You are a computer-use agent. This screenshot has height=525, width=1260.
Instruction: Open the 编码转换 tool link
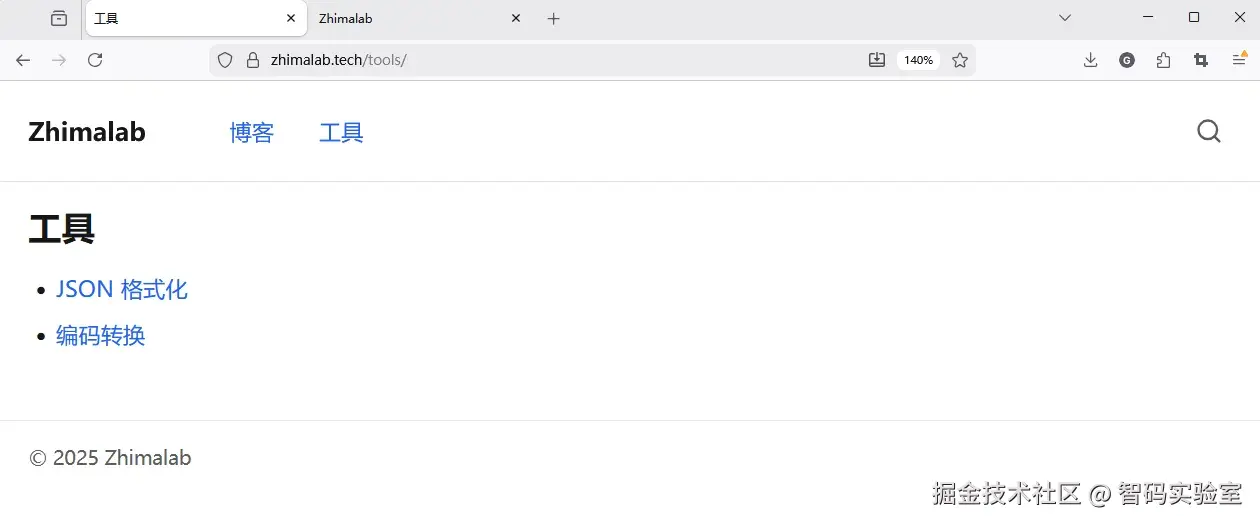pos(101,336)
